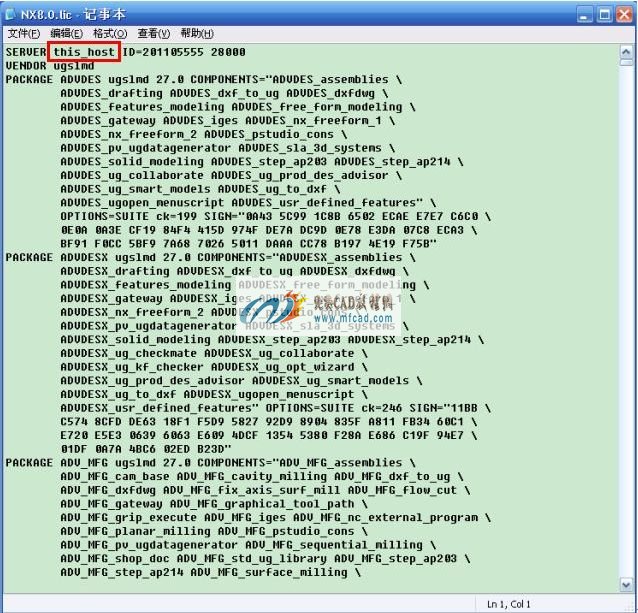
Task: Click the scrollbar up arrow
Action: click(x=626, y=51)
